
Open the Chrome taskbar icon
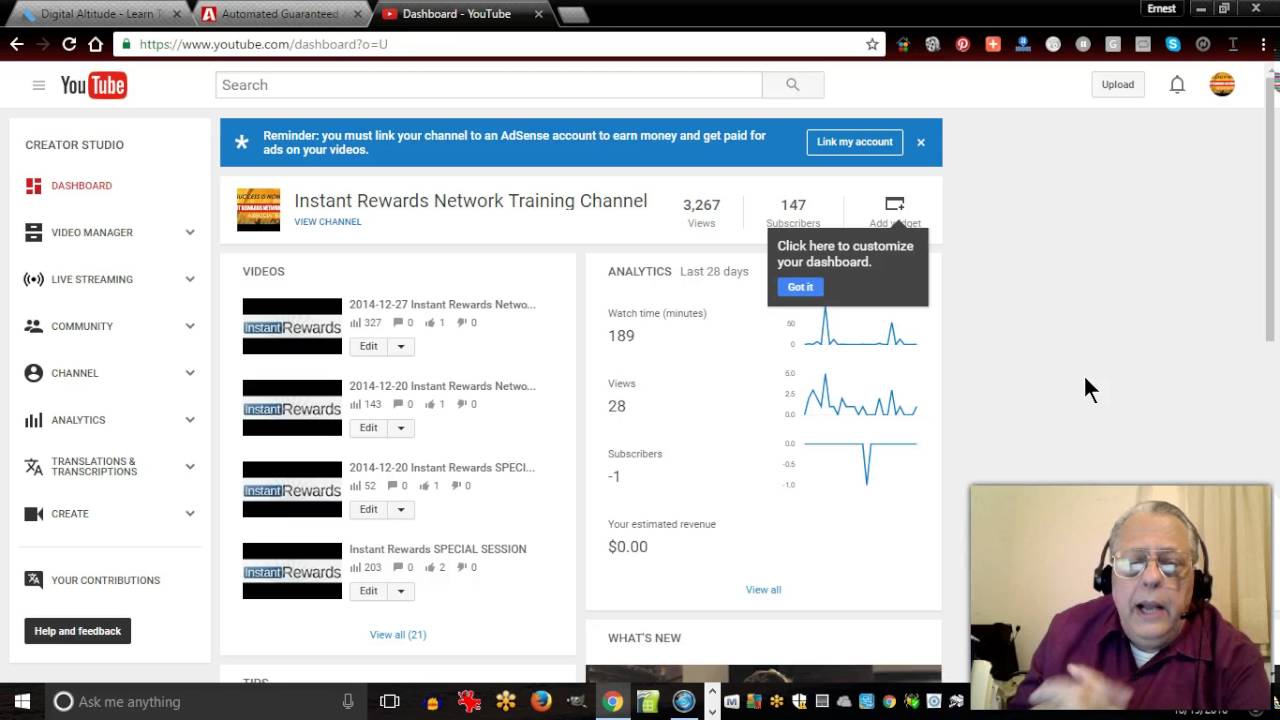point(613,701)
